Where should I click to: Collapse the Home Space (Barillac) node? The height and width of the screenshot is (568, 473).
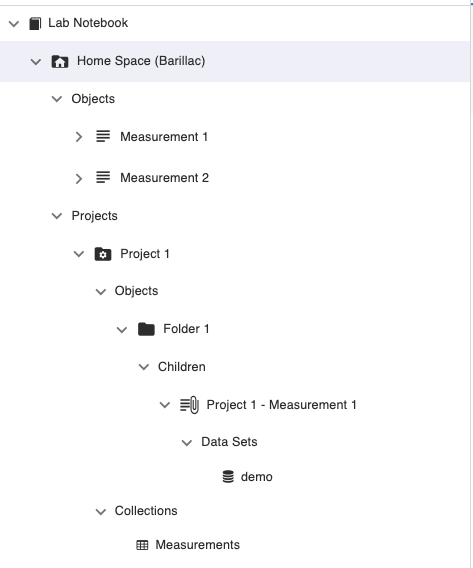coord(35,62)
